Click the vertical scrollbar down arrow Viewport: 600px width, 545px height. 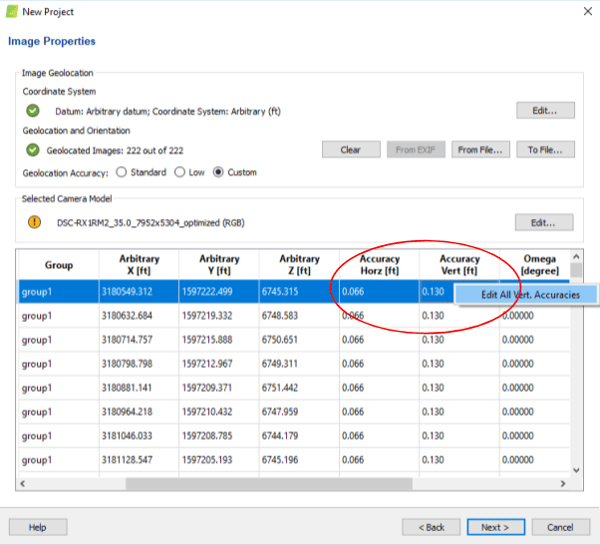click(575, 469)
